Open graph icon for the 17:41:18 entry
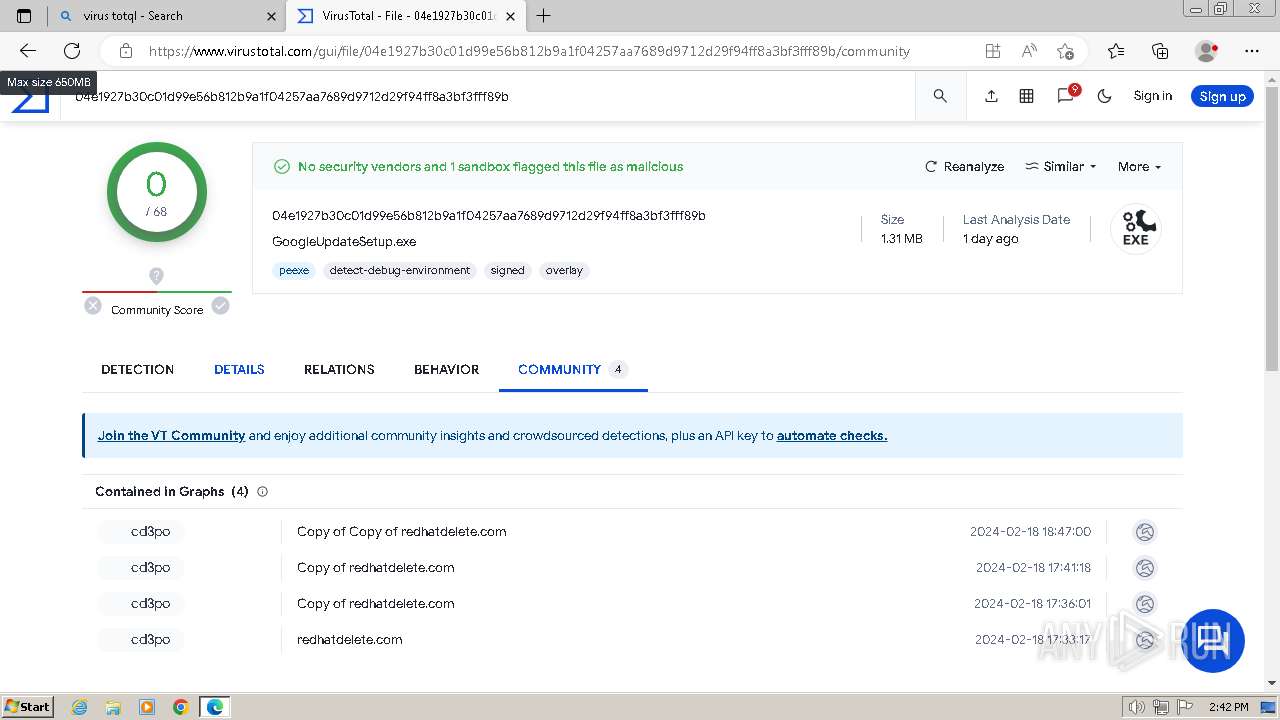The width and height of the screenshot is (1280, 720). 1145,568
